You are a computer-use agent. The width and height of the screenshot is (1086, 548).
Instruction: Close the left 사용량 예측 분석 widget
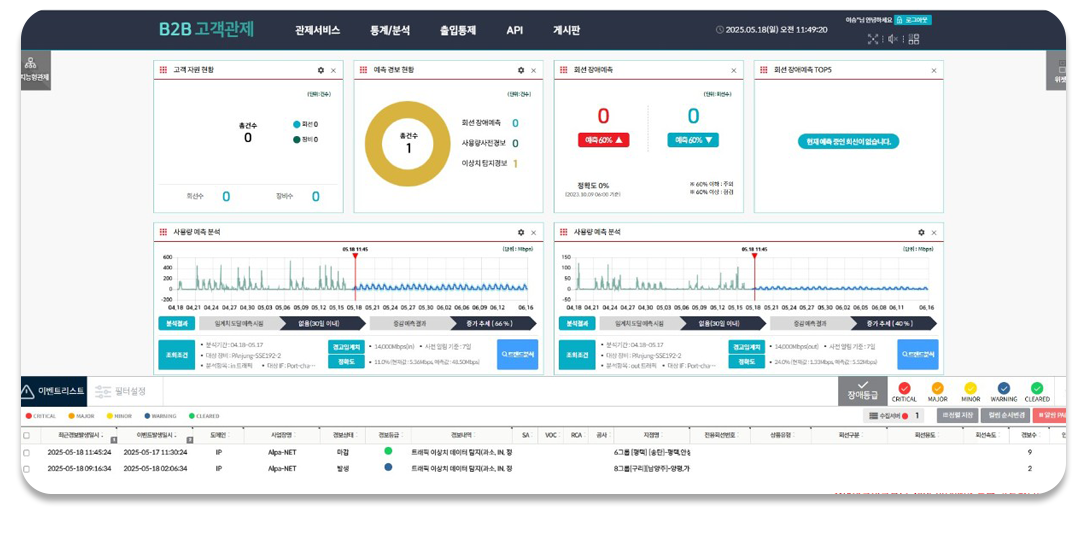coord(533,233)
